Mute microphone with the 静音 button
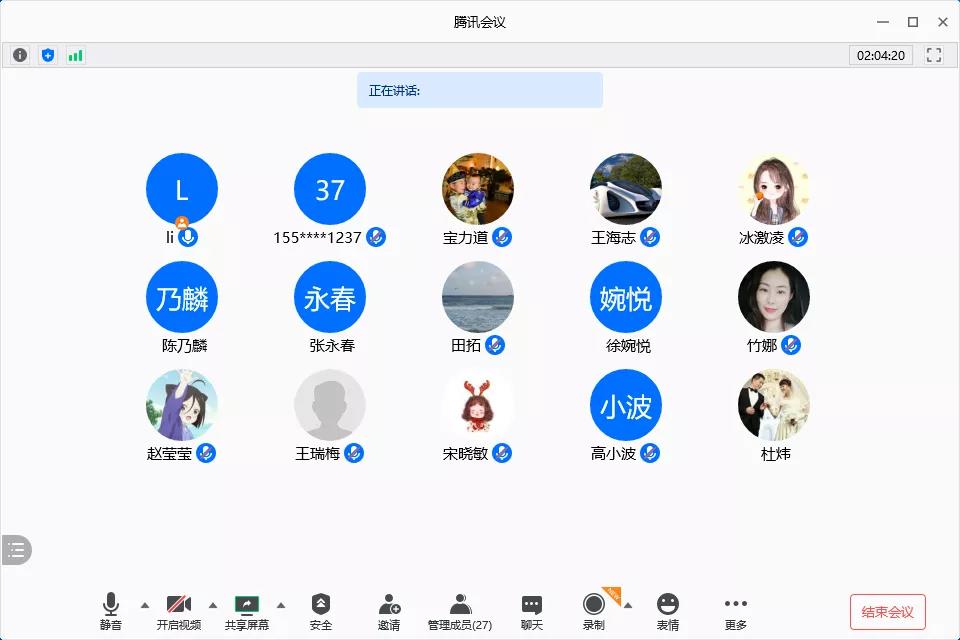The height and width of the screenshot is (640, 960). (x=110, y=611)
